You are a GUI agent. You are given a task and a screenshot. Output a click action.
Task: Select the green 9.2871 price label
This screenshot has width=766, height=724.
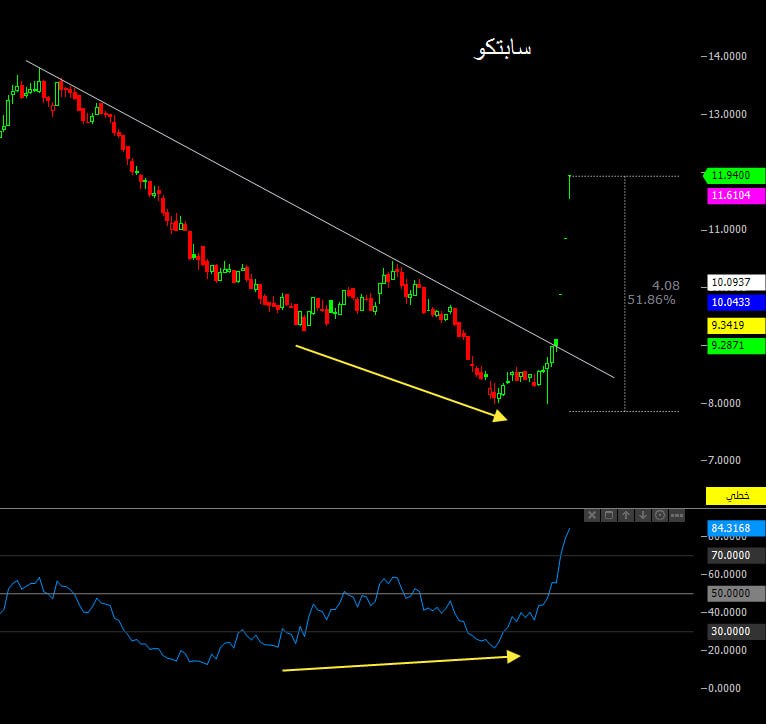[x=736, y=345]
